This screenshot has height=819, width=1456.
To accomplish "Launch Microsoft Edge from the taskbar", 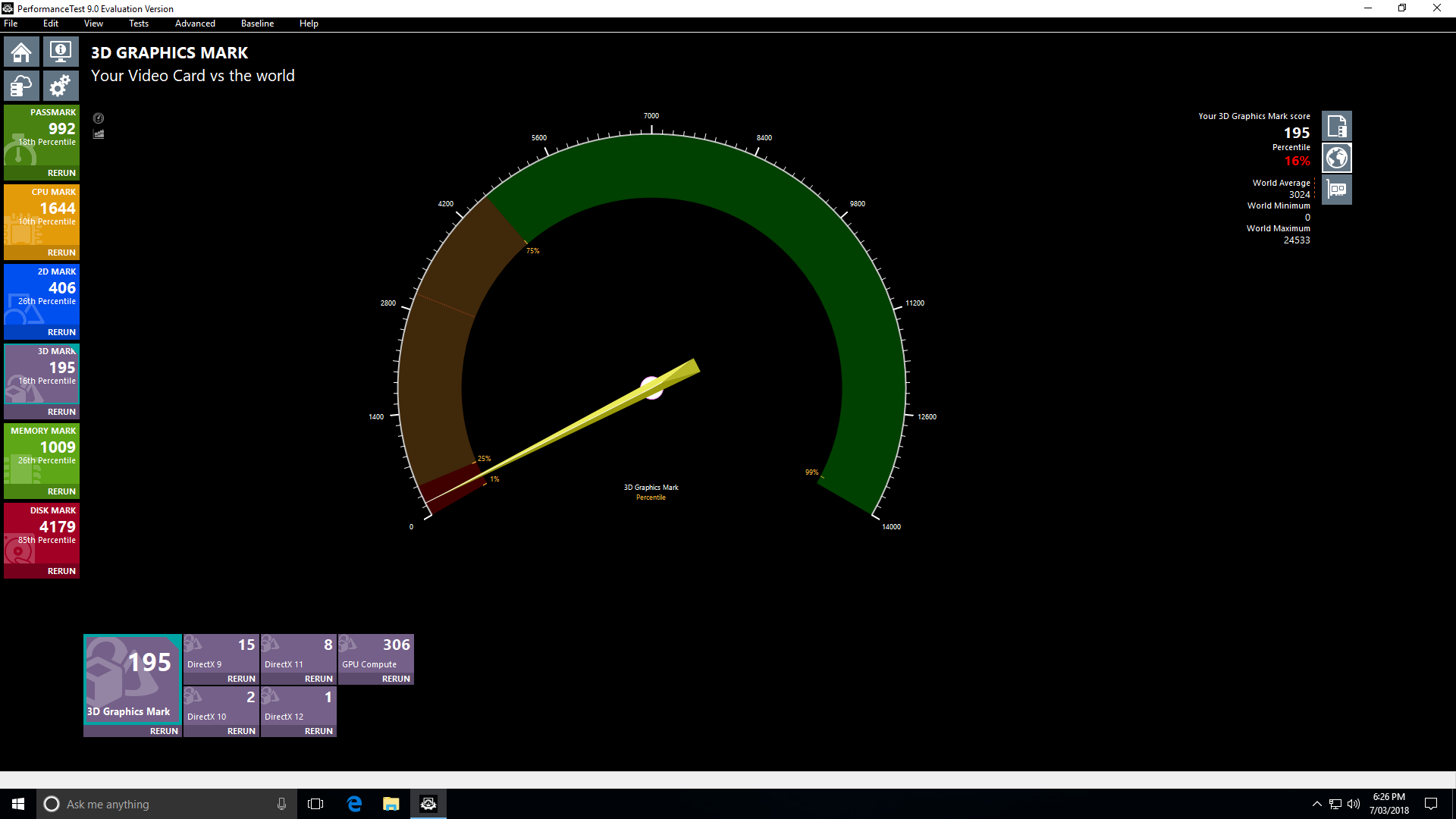I will [x=354, y=804].
